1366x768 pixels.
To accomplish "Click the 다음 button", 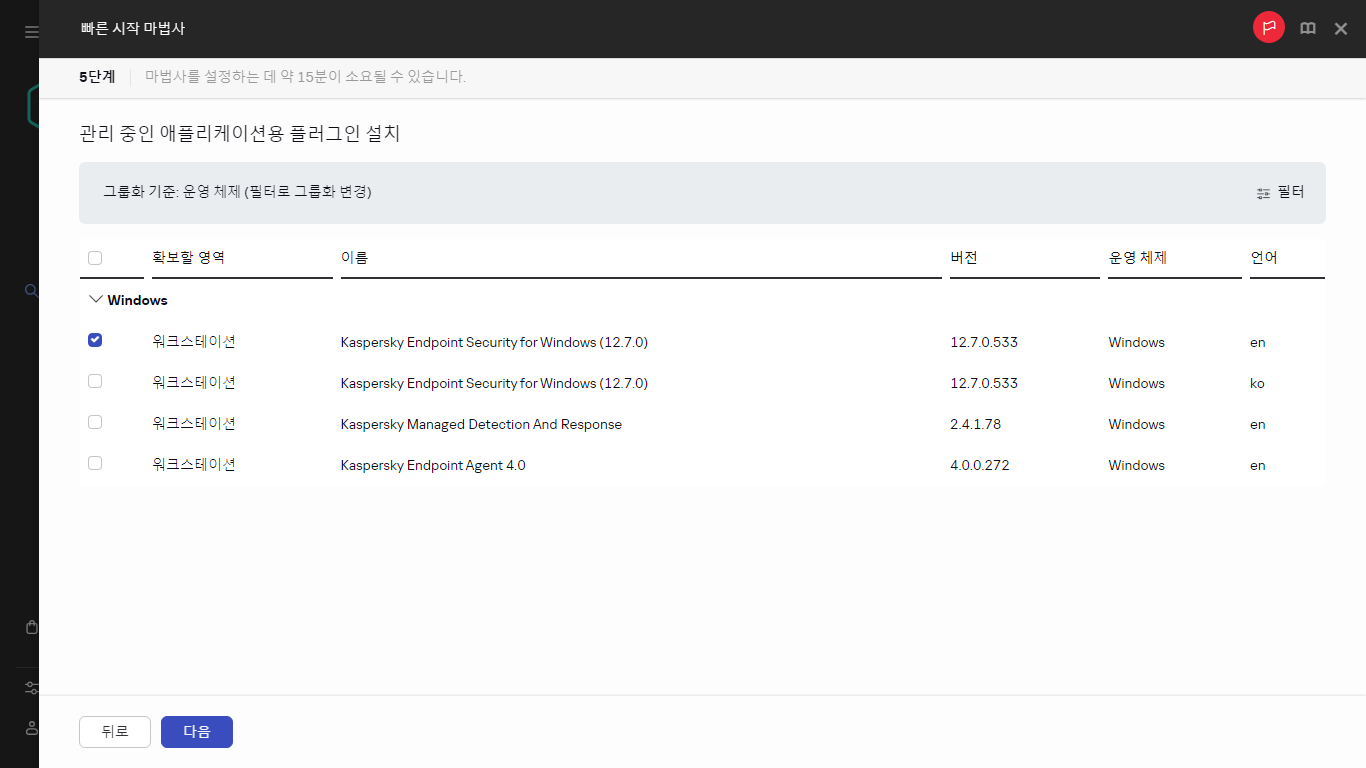I will coord(196,732).
